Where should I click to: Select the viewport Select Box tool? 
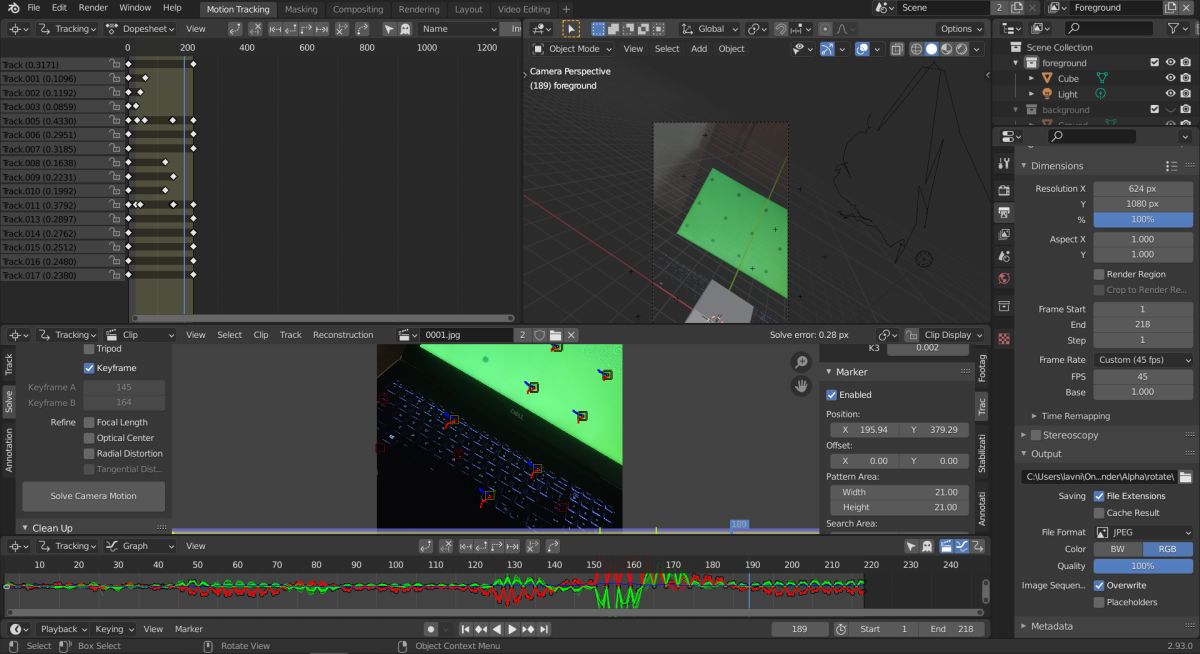pos(571,29)
